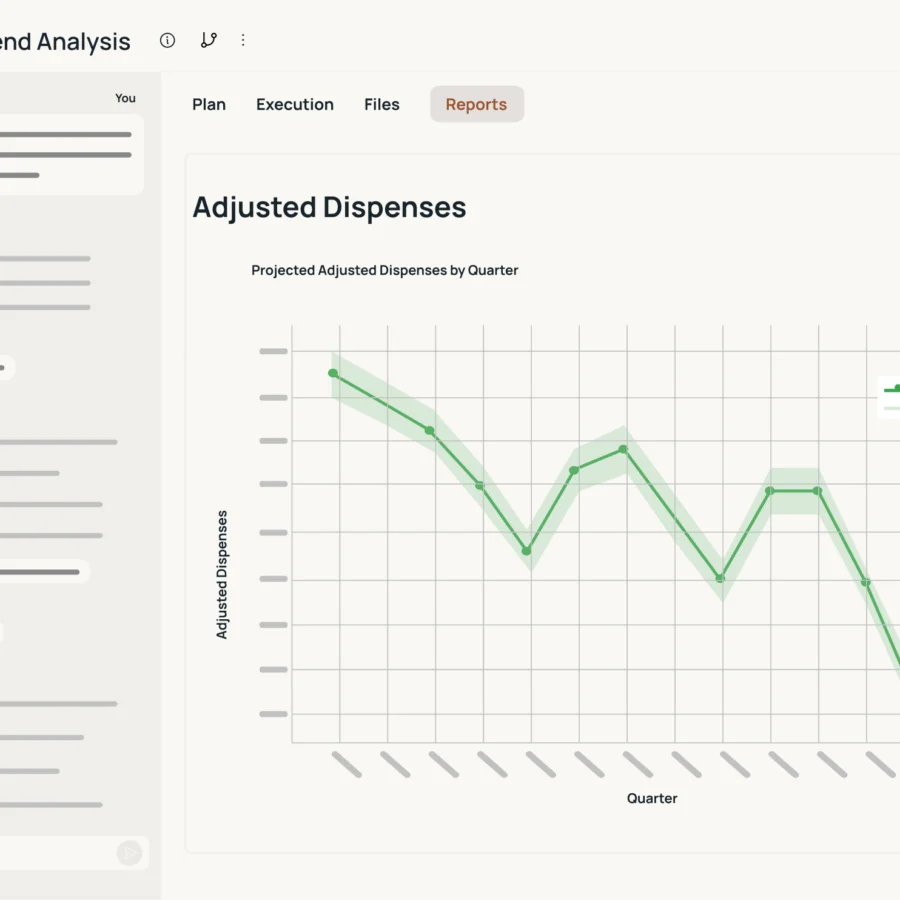Viewport: 900px width, 900px height.
Task: Click the chat message input field
Action: tap(57, 853)
